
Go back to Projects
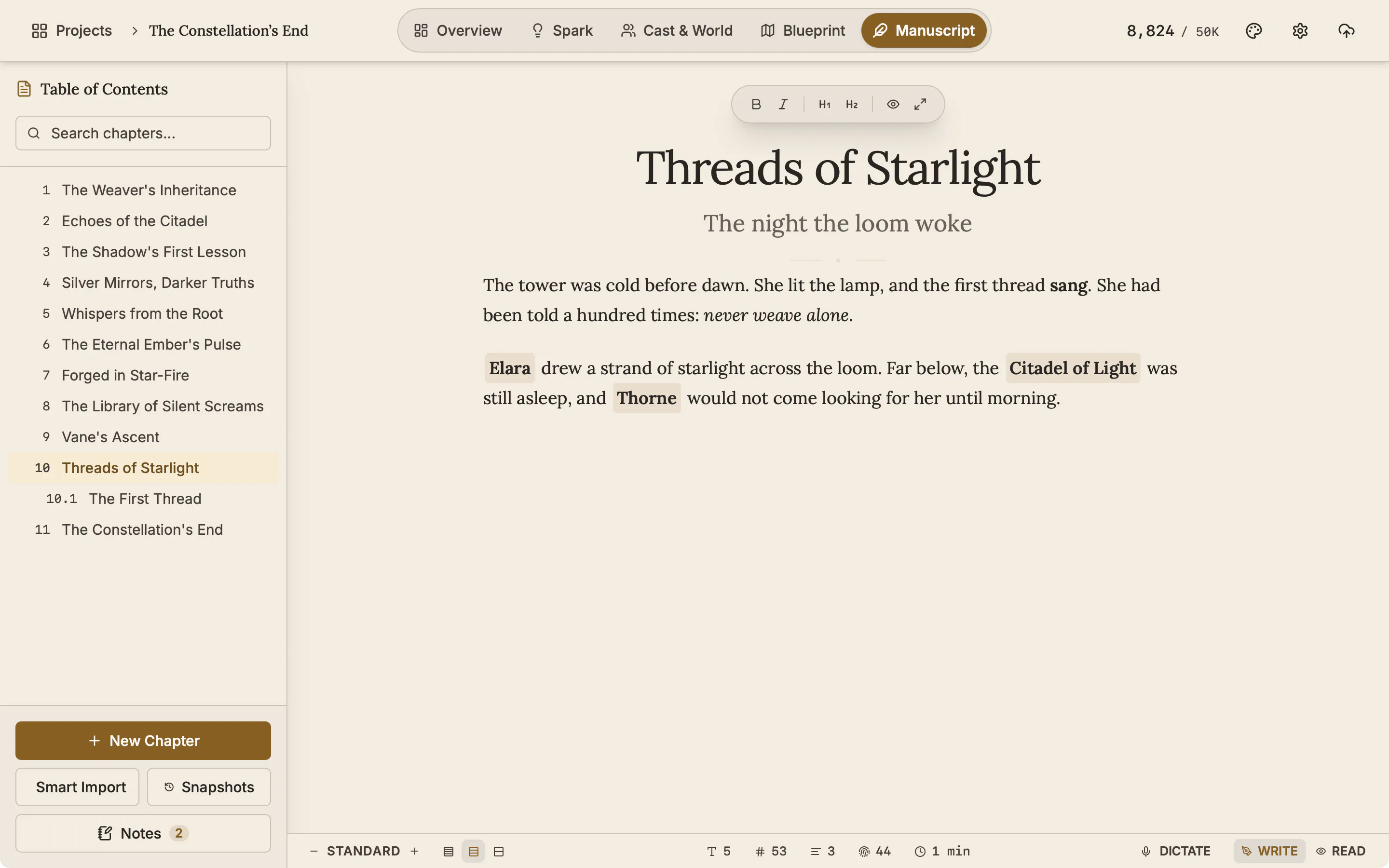tap(72, 30)
